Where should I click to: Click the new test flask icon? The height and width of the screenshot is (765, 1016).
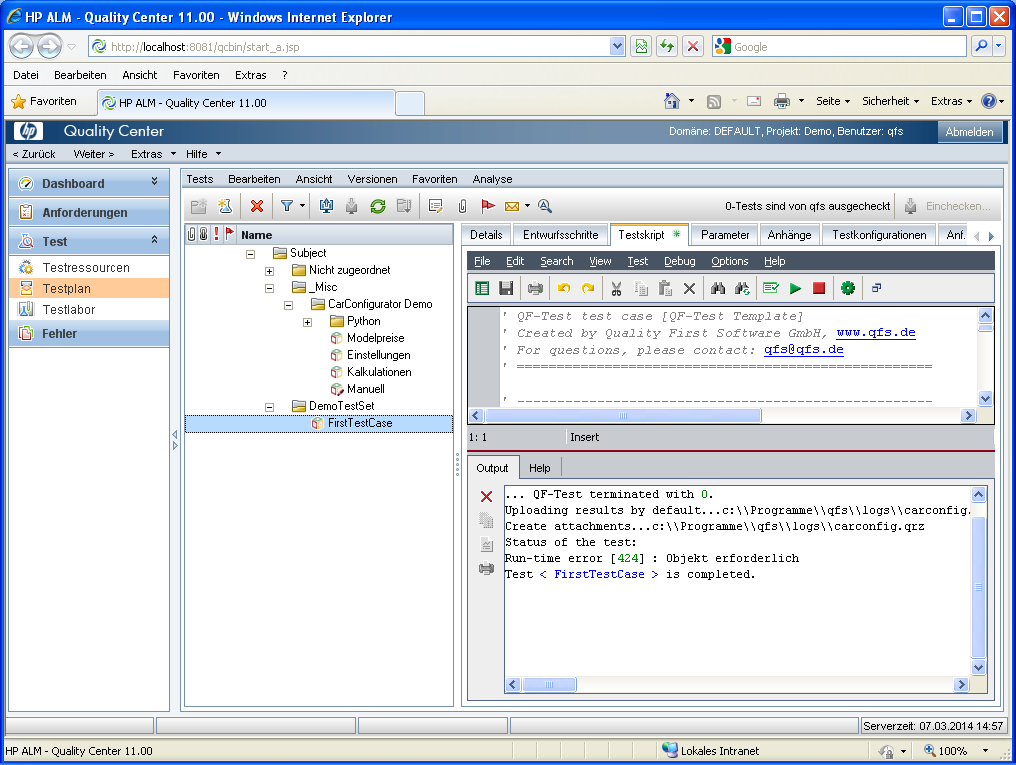tap(225, 206)
